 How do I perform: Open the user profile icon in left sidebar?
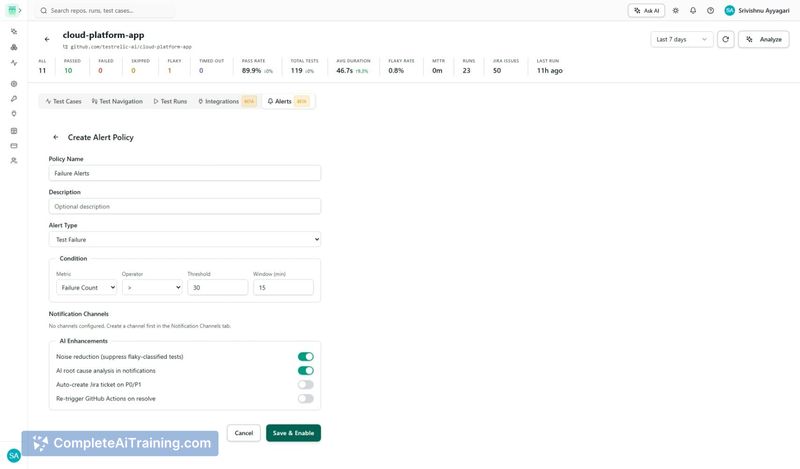pyautogui.click(x=14, y=160)
